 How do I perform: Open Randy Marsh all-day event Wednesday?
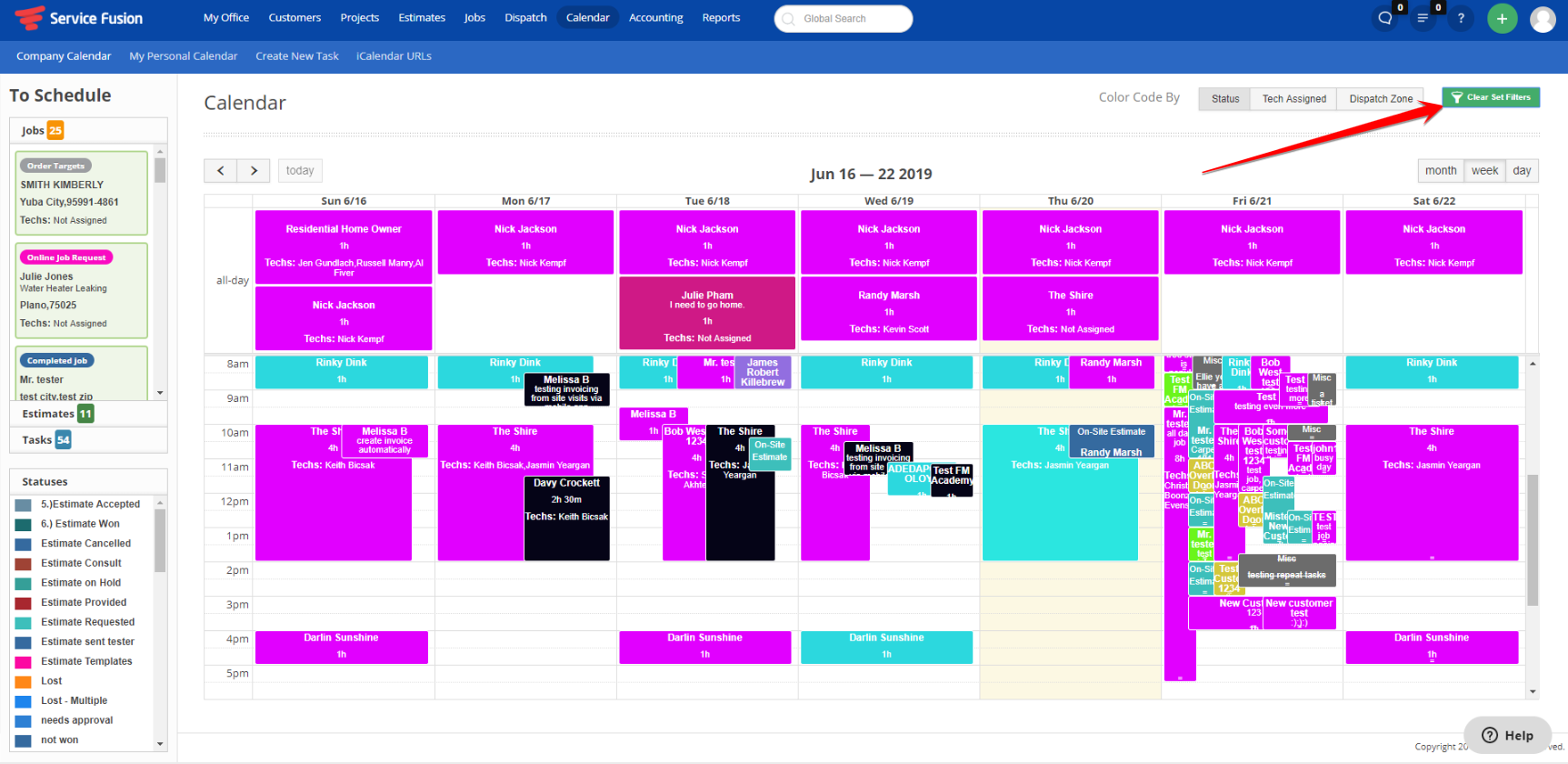pyautogui.click(x=889, y=309)
